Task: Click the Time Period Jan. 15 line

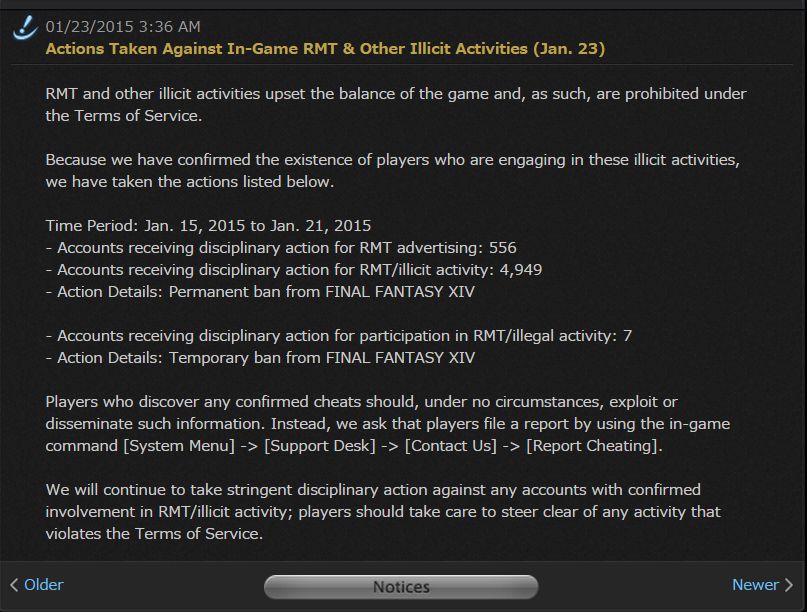Action: [208, 226]
